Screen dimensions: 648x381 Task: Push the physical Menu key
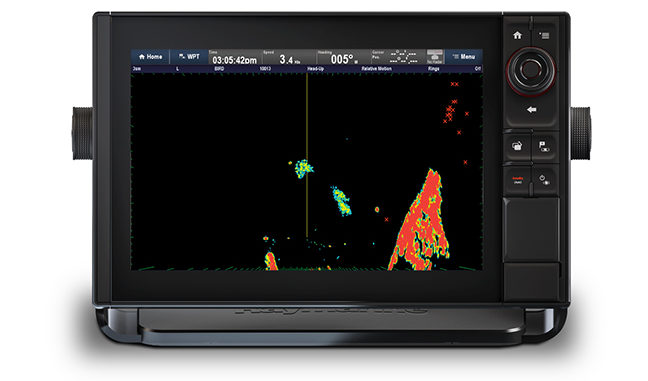pyautogui.click(x=545, y=36)
